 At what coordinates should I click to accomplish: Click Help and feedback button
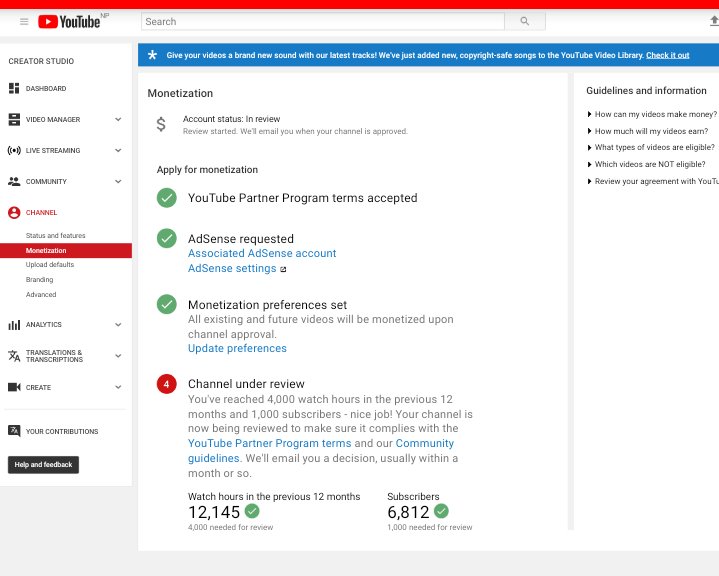point(44,465)
